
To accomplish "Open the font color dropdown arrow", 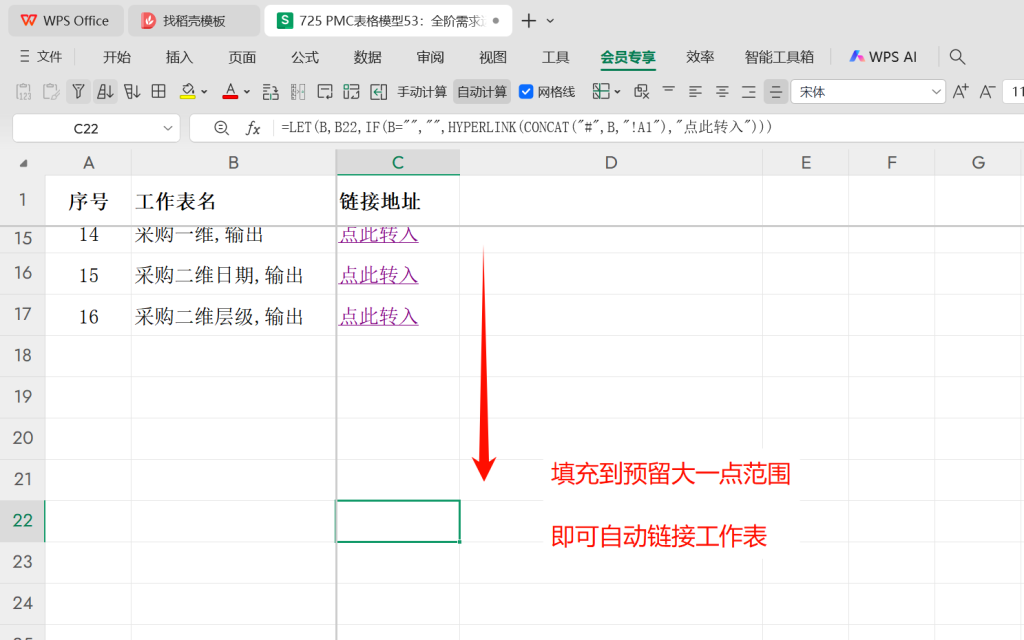I will pos(247,92).
